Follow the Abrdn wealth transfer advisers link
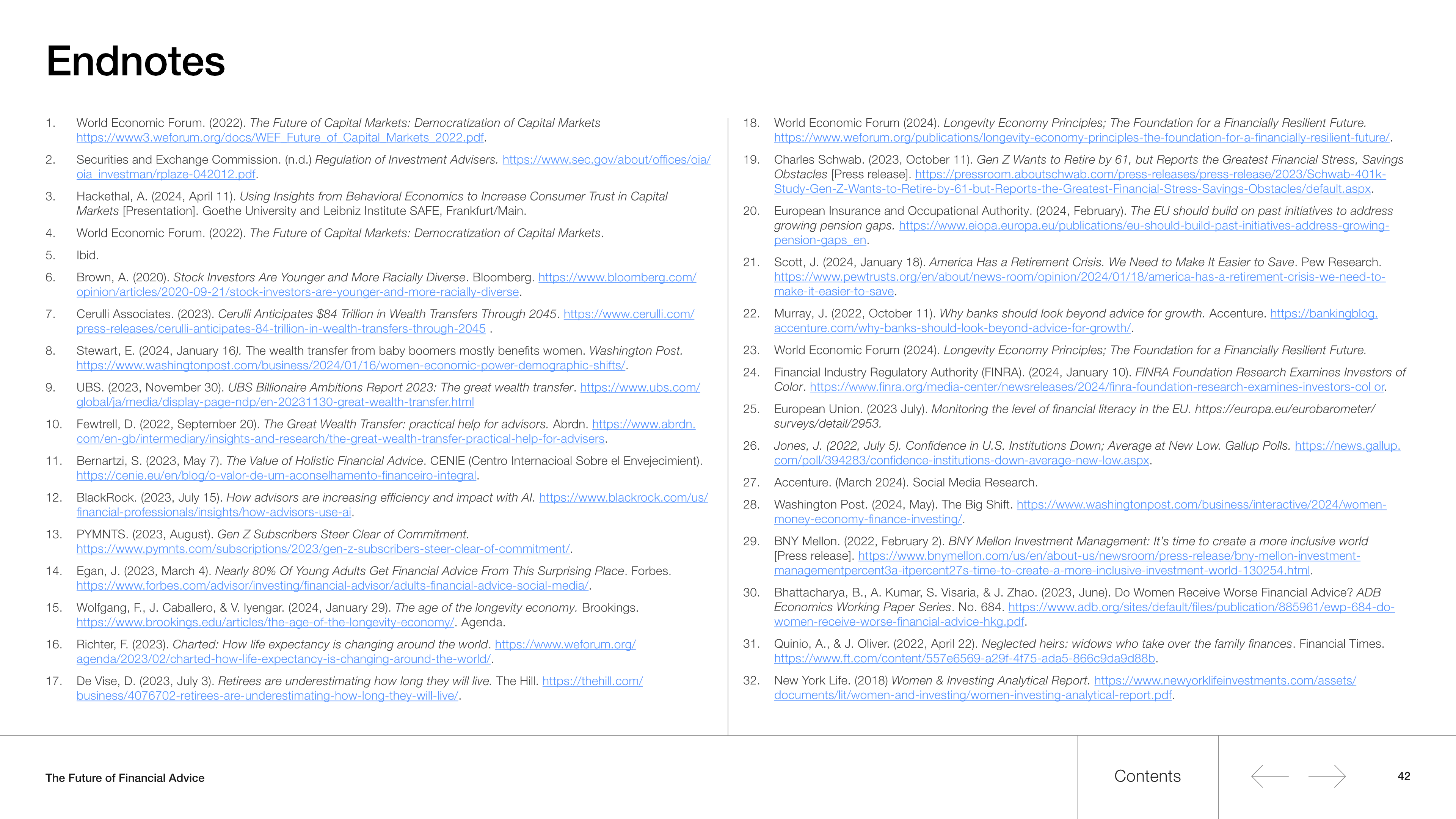Screen dimensions: 1456x819 pyautogui.click(x=340, y=439)
